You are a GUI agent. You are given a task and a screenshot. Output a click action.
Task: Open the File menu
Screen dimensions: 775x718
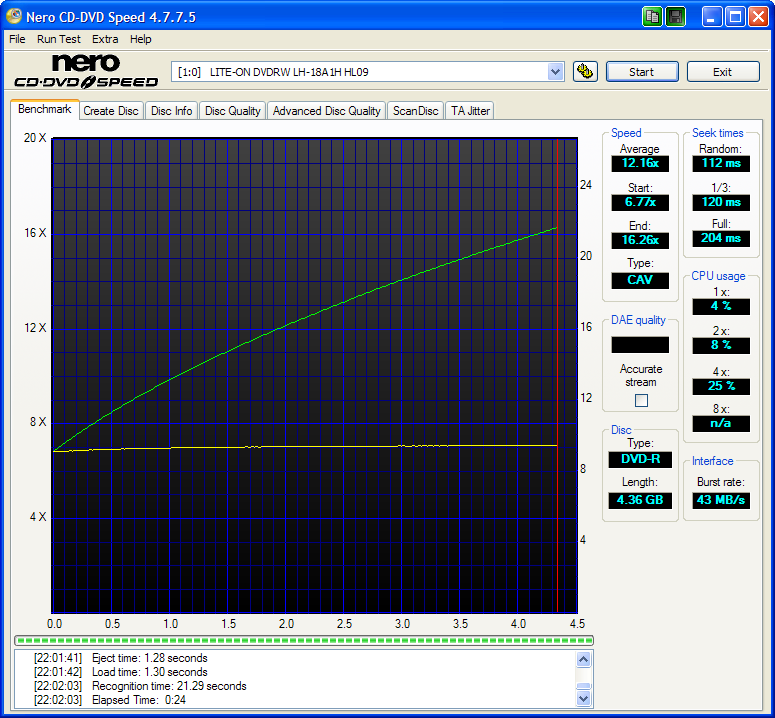[17, 39]
